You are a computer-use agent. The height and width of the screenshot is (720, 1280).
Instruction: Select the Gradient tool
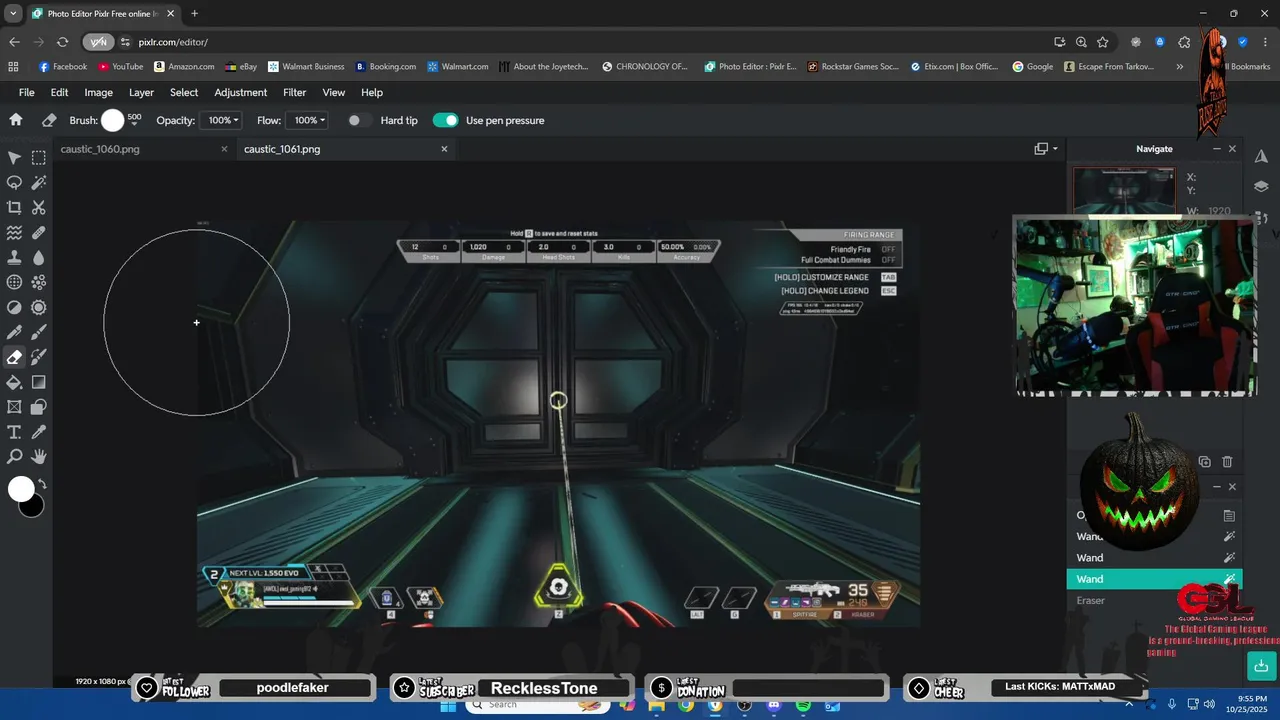click(x=39, y=382)
